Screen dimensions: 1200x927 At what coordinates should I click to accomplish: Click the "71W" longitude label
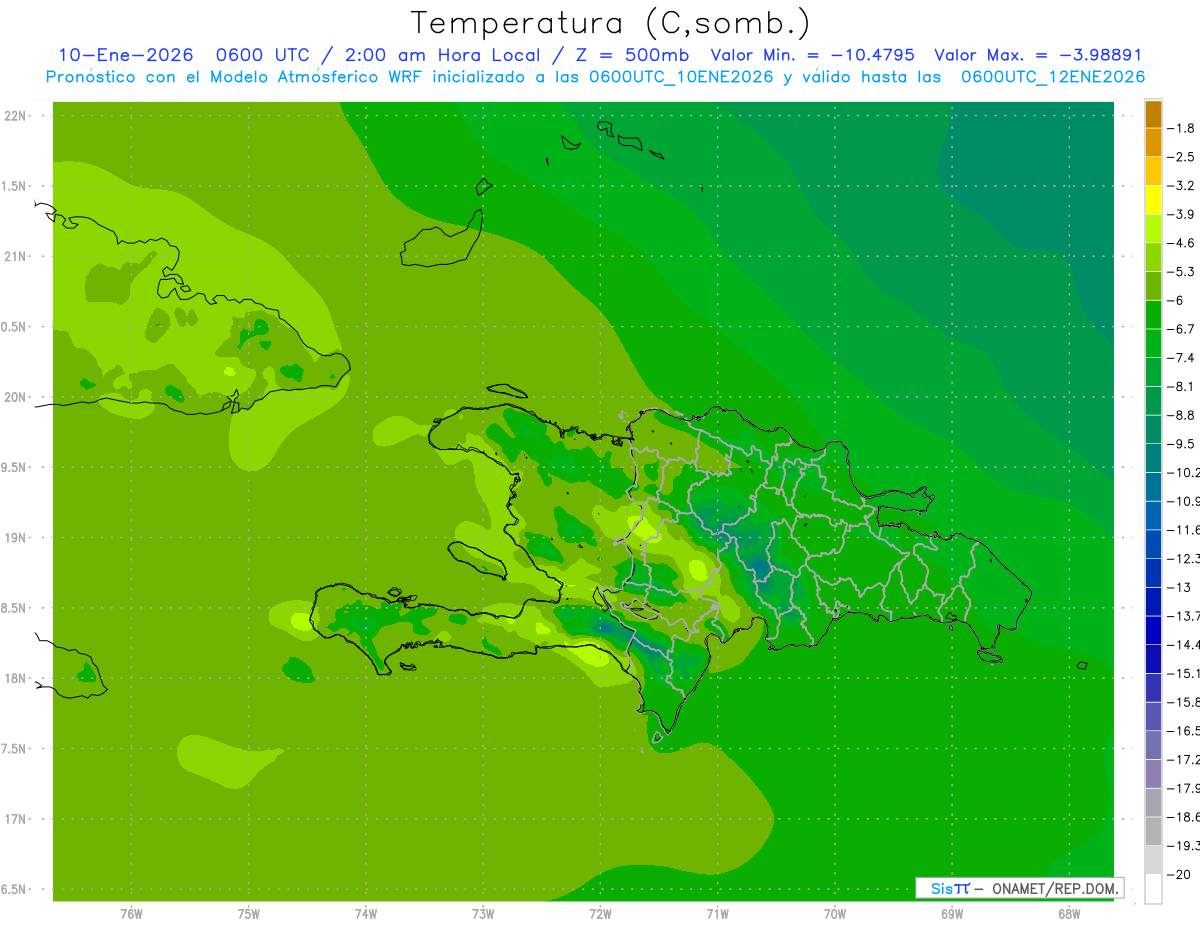click(717, 913)
